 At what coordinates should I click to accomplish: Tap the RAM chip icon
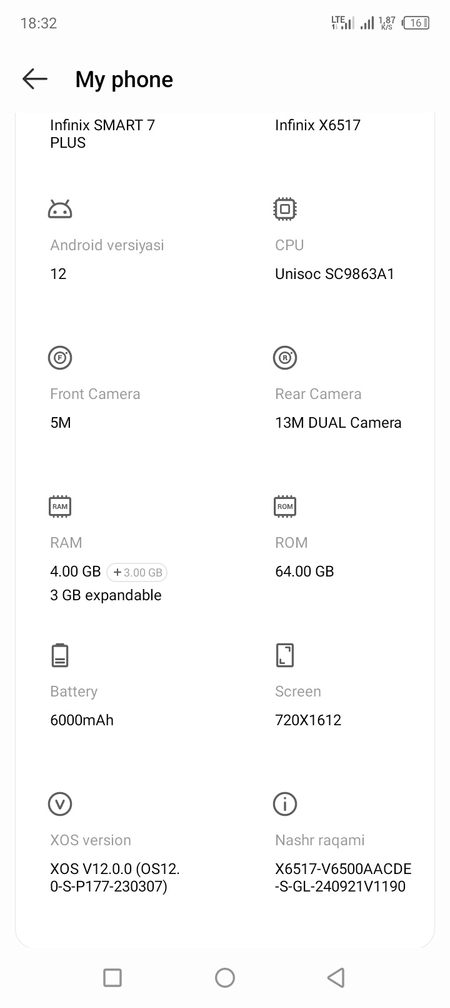(x=60, y=507)
